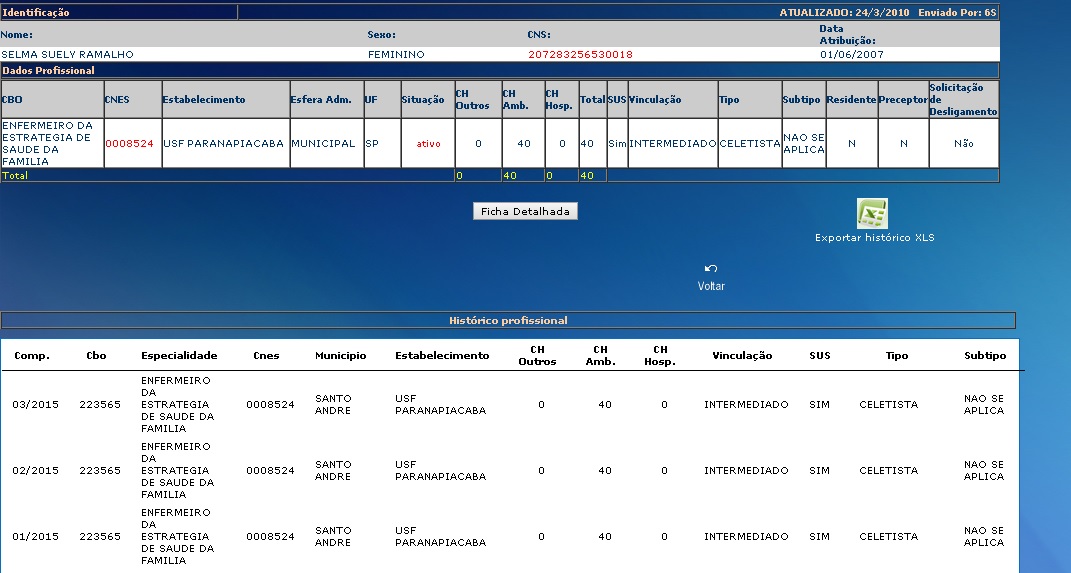Viewport: 1071px width, 573px height.
Task: Click the Excel spreadsheet export icon
Action: 872,214
